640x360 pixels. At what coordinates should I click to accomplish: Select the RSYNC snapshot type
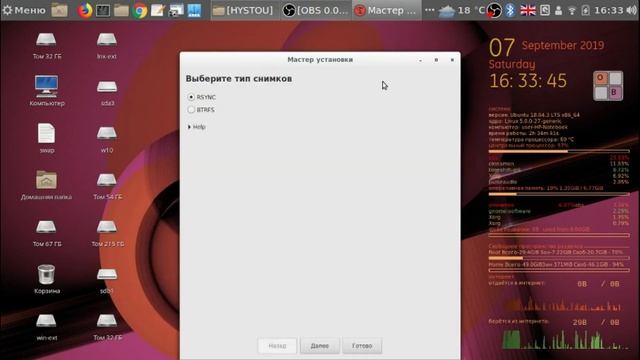[202, 97]
